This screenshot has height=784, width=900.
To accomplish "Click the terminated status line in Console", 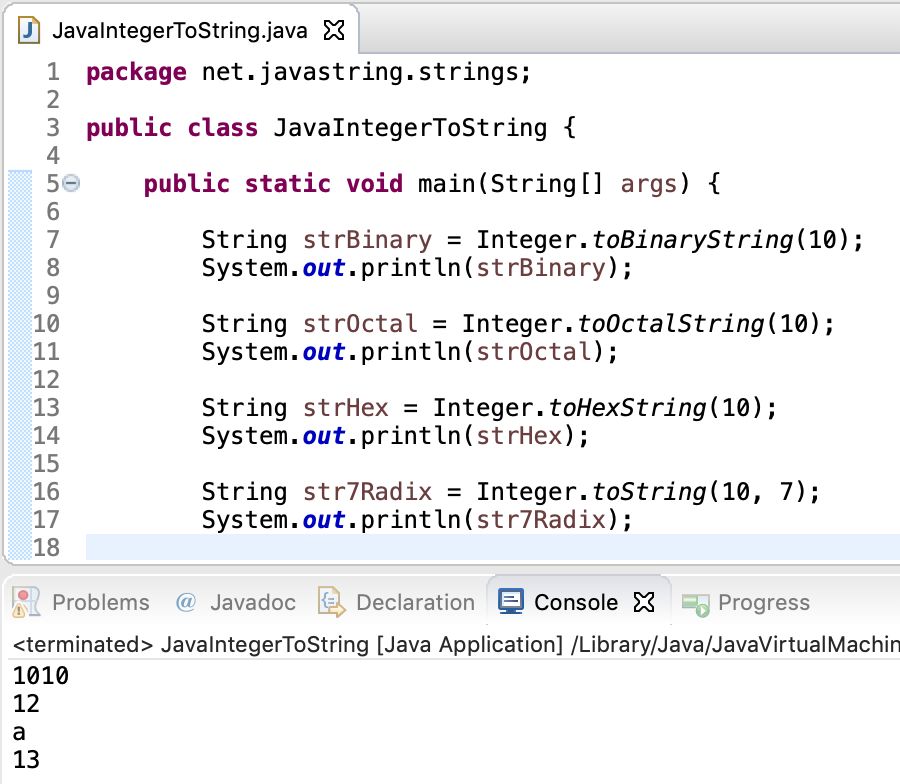I will coord(300,645).
